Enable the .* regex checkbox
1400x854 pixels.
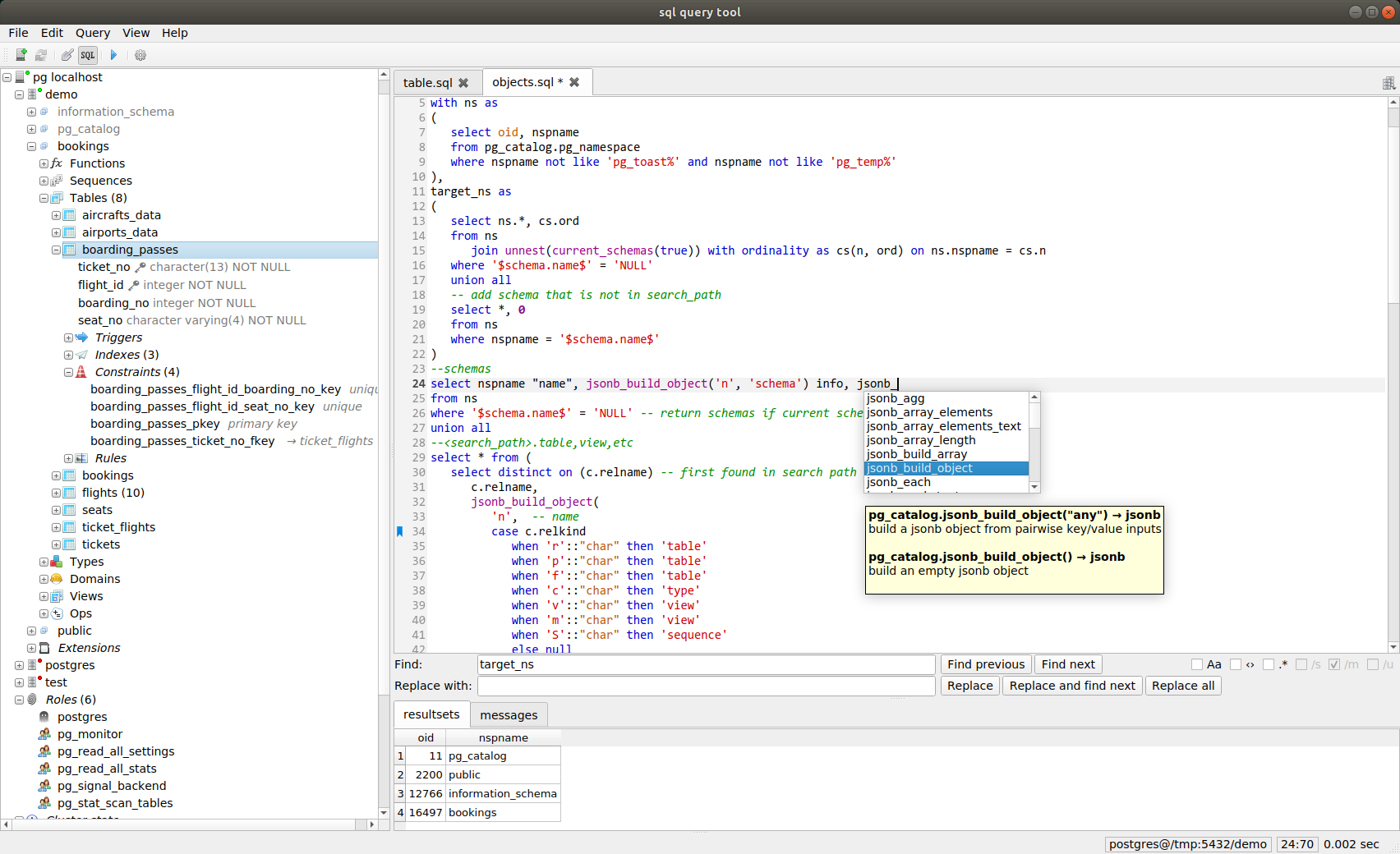[1269, 664]
